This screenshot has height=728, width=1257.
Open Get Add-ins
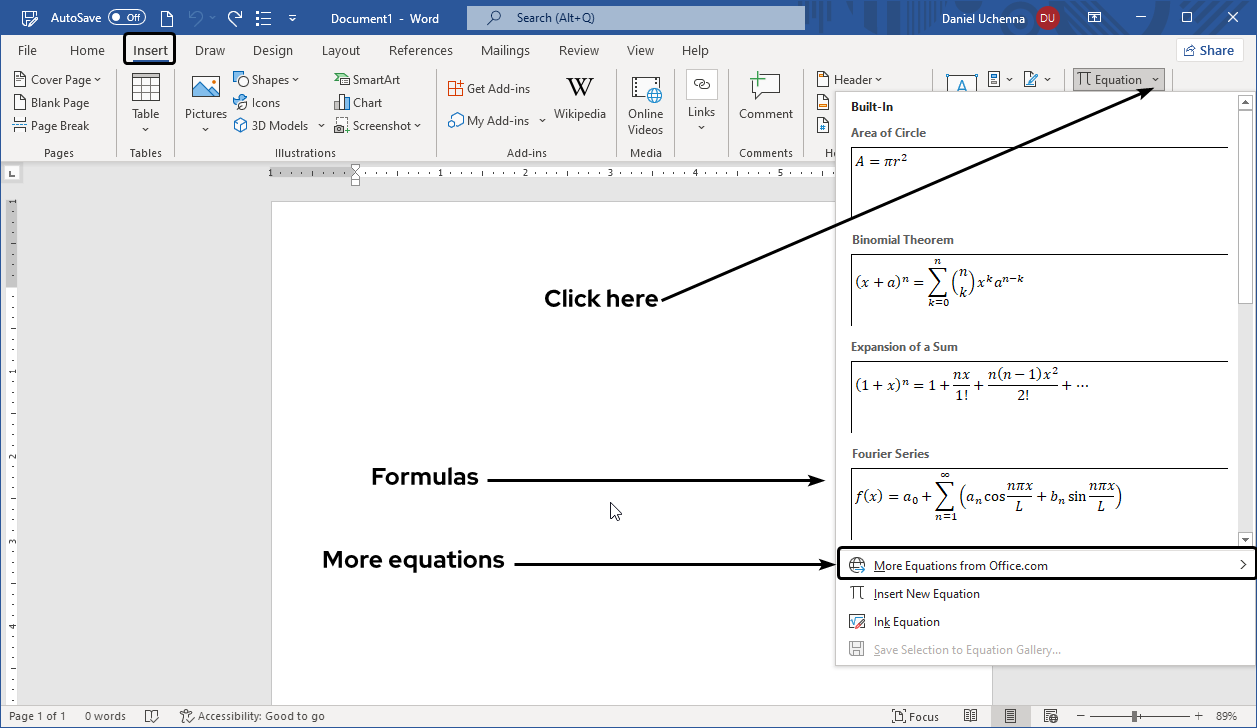click(x=489, y=88)
